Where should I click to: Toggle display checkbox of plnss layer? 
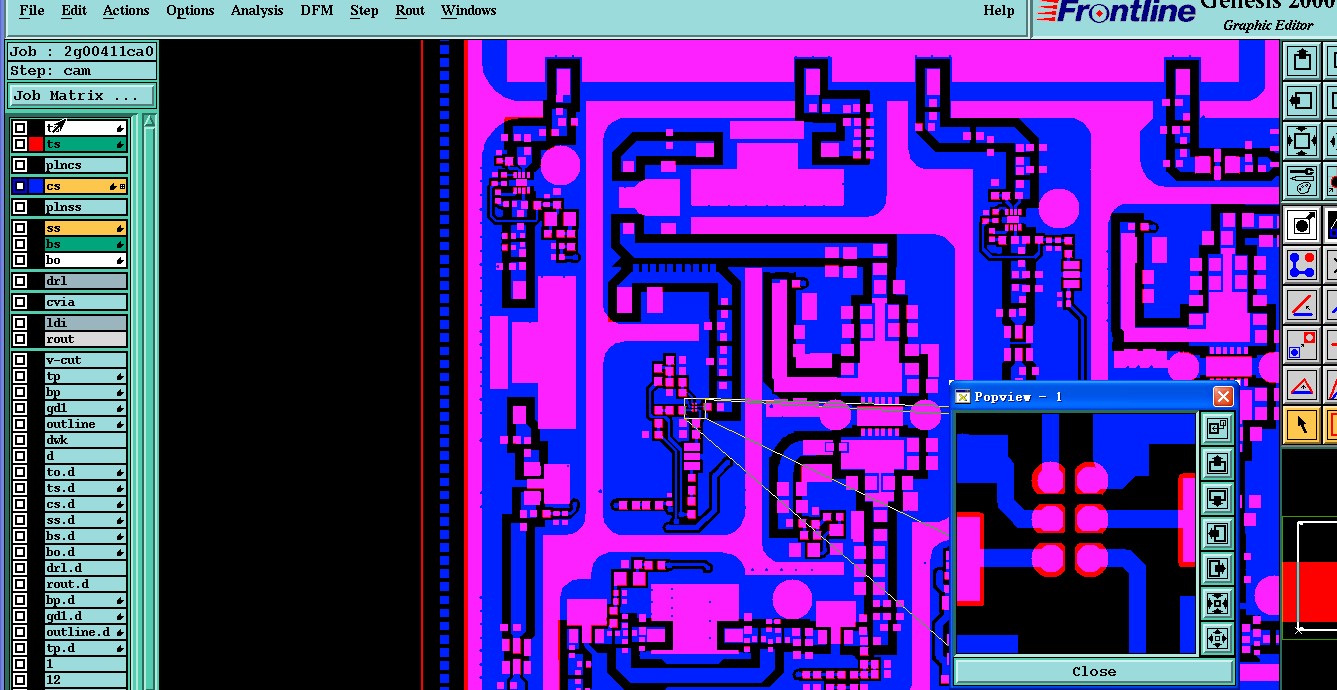(20, 207)
